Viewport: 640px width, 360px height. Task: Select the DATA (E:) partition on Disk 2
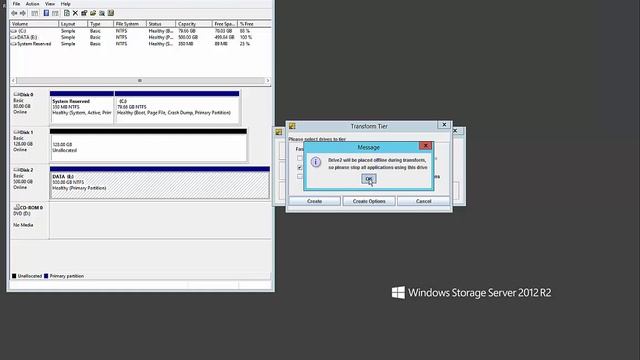tap(160, 183)
